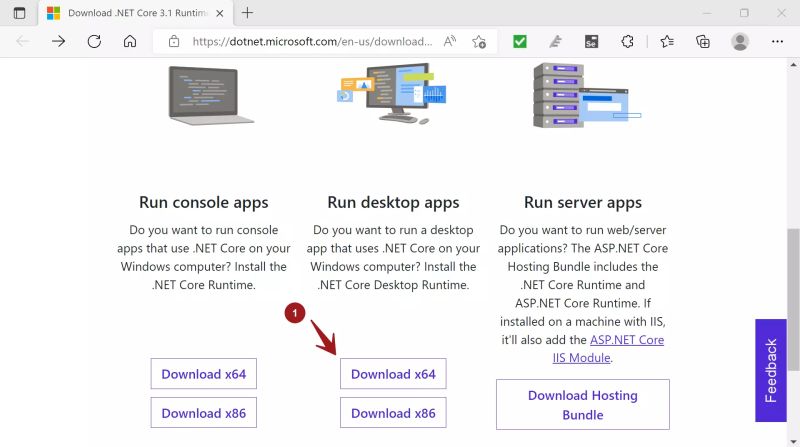Click the laptop console illustration
The image size is (800, 447).
210,95
